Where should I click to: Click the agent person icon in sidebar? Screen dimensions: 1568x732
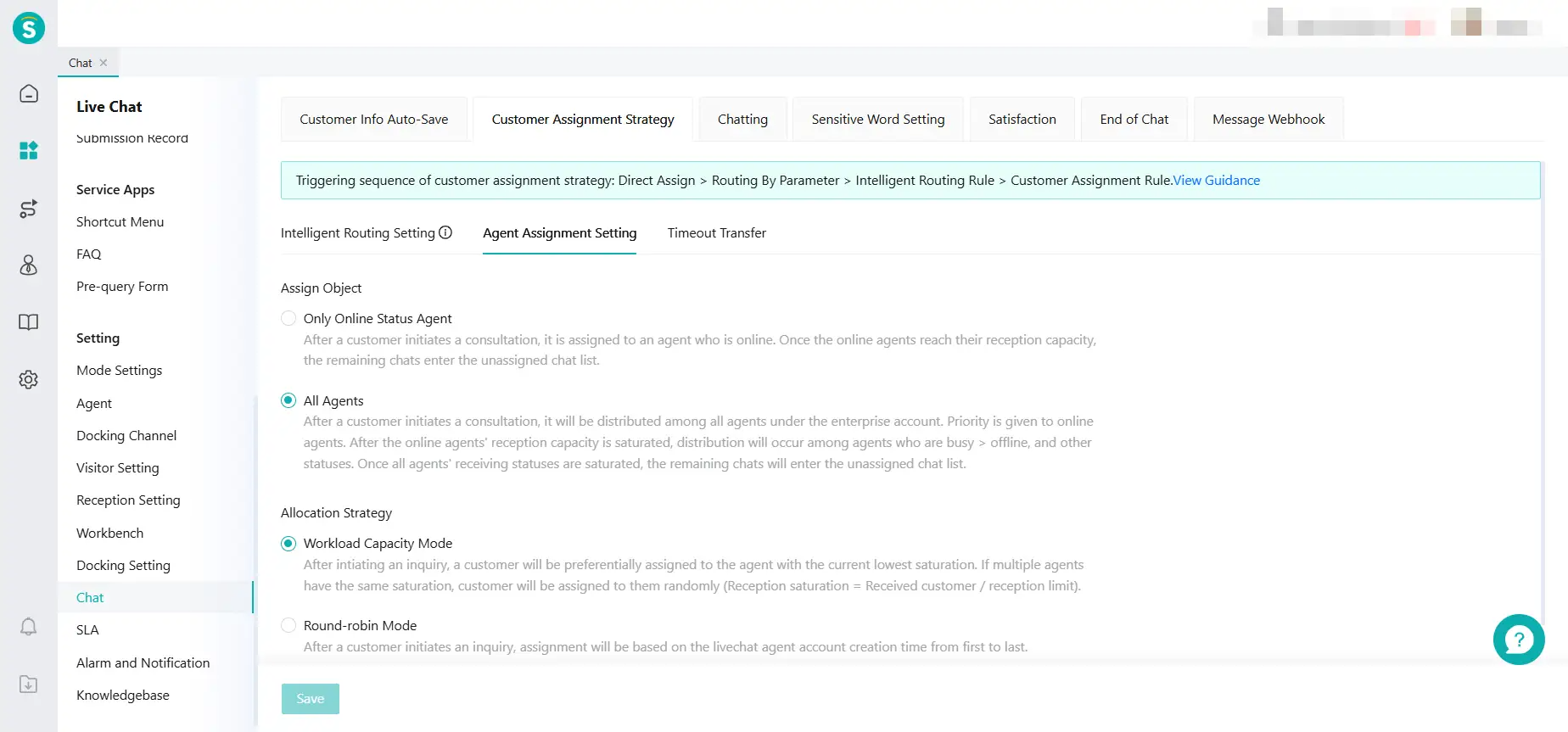pos(29,265)
